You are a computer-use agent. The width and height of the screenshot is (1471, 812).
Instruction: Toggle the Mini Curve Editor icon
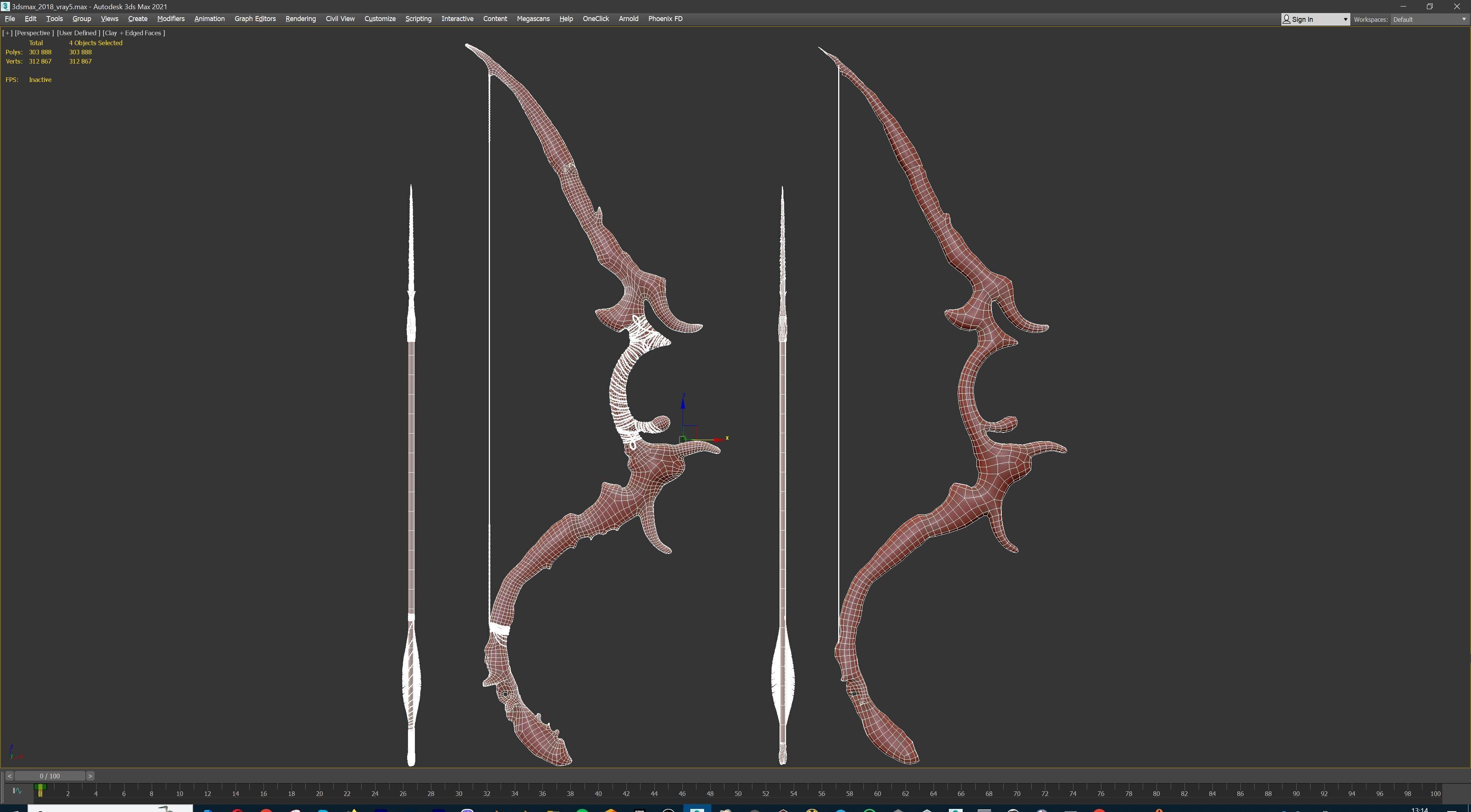click(x=17, y=791)
